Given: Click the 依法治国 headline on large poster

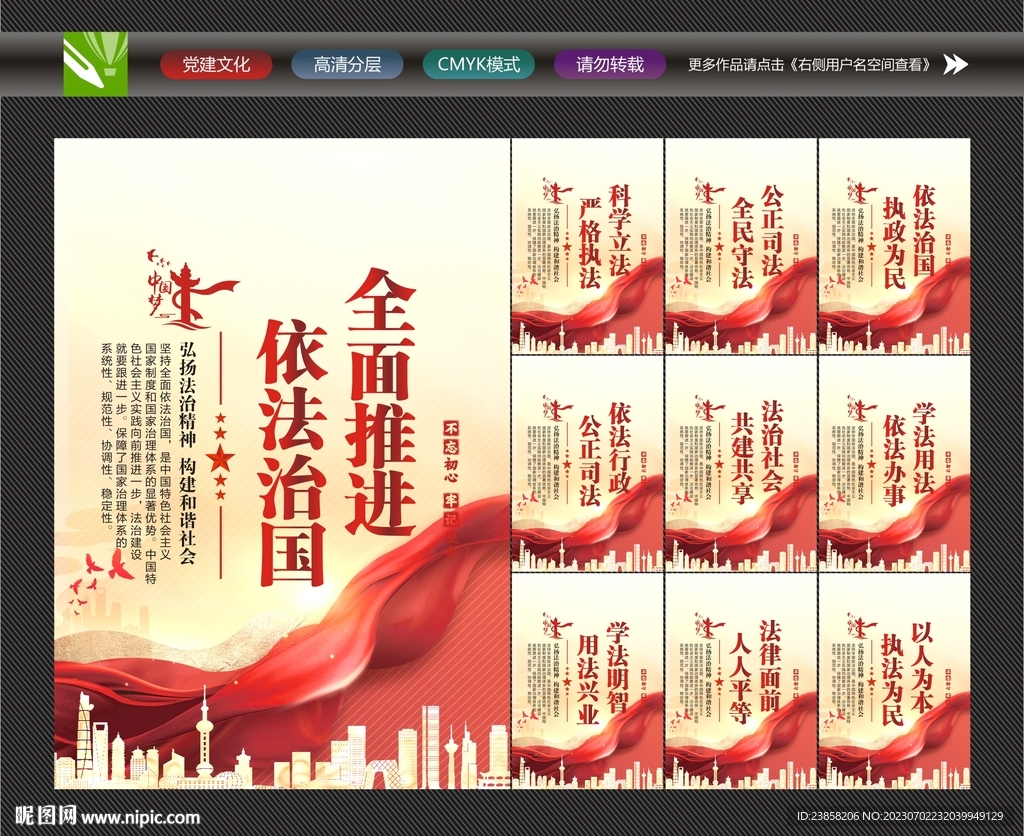Looking at the screenshot, I should pyautogui.click(x=291, y=453).
